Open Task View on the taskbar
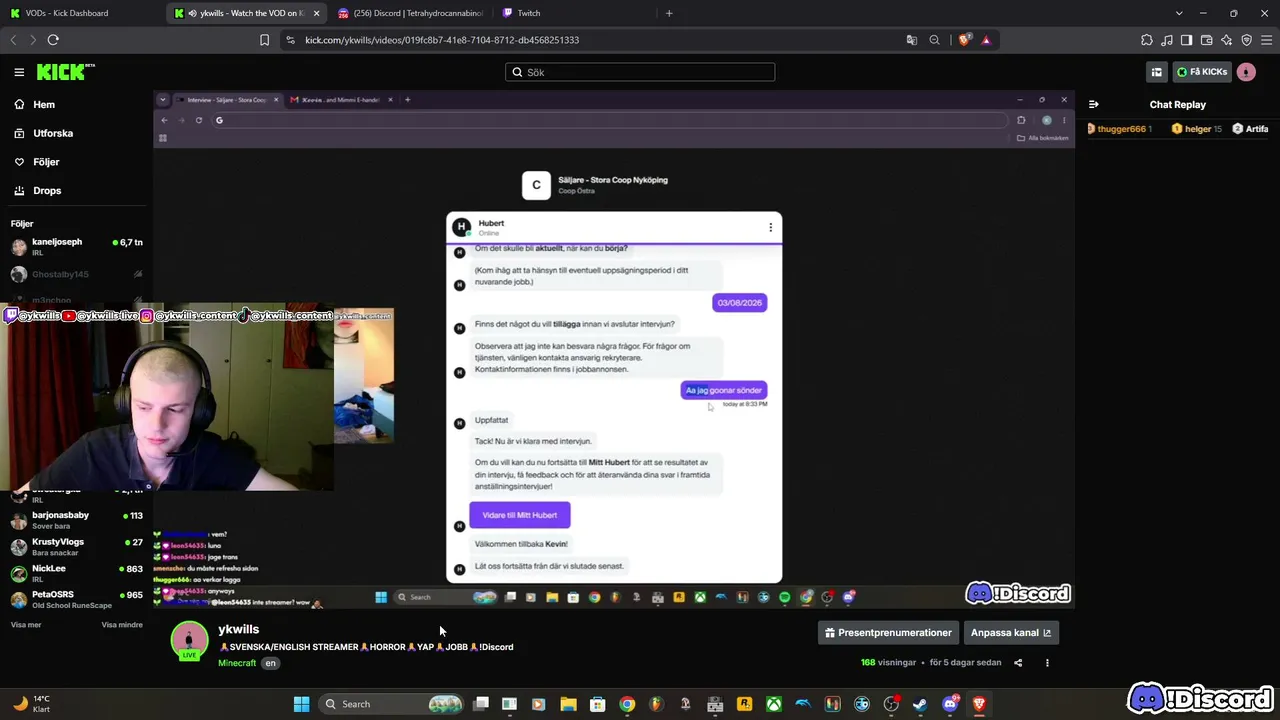 [481, 704]
